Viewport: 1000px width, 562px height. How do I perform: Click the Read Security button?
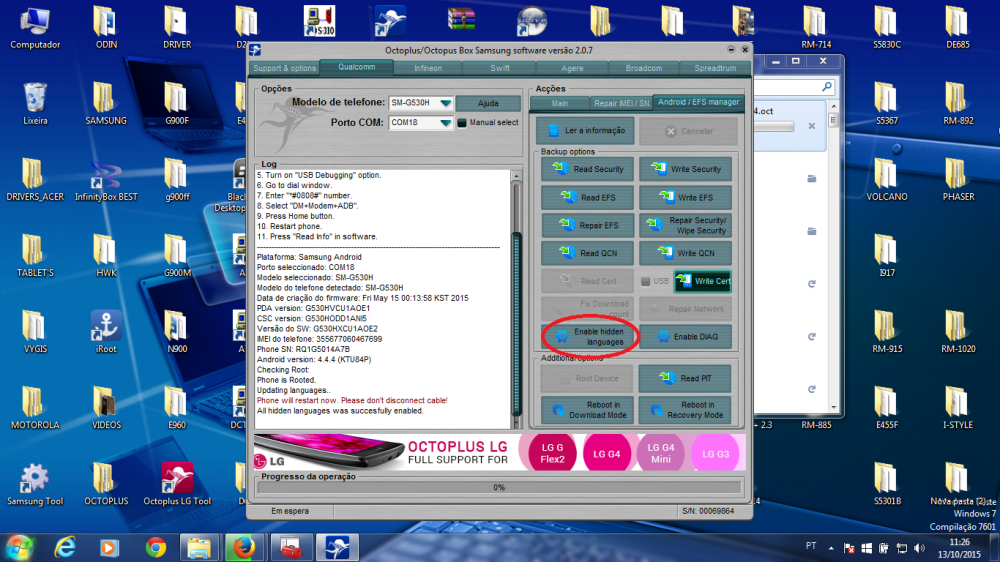[x=587, y=169]
